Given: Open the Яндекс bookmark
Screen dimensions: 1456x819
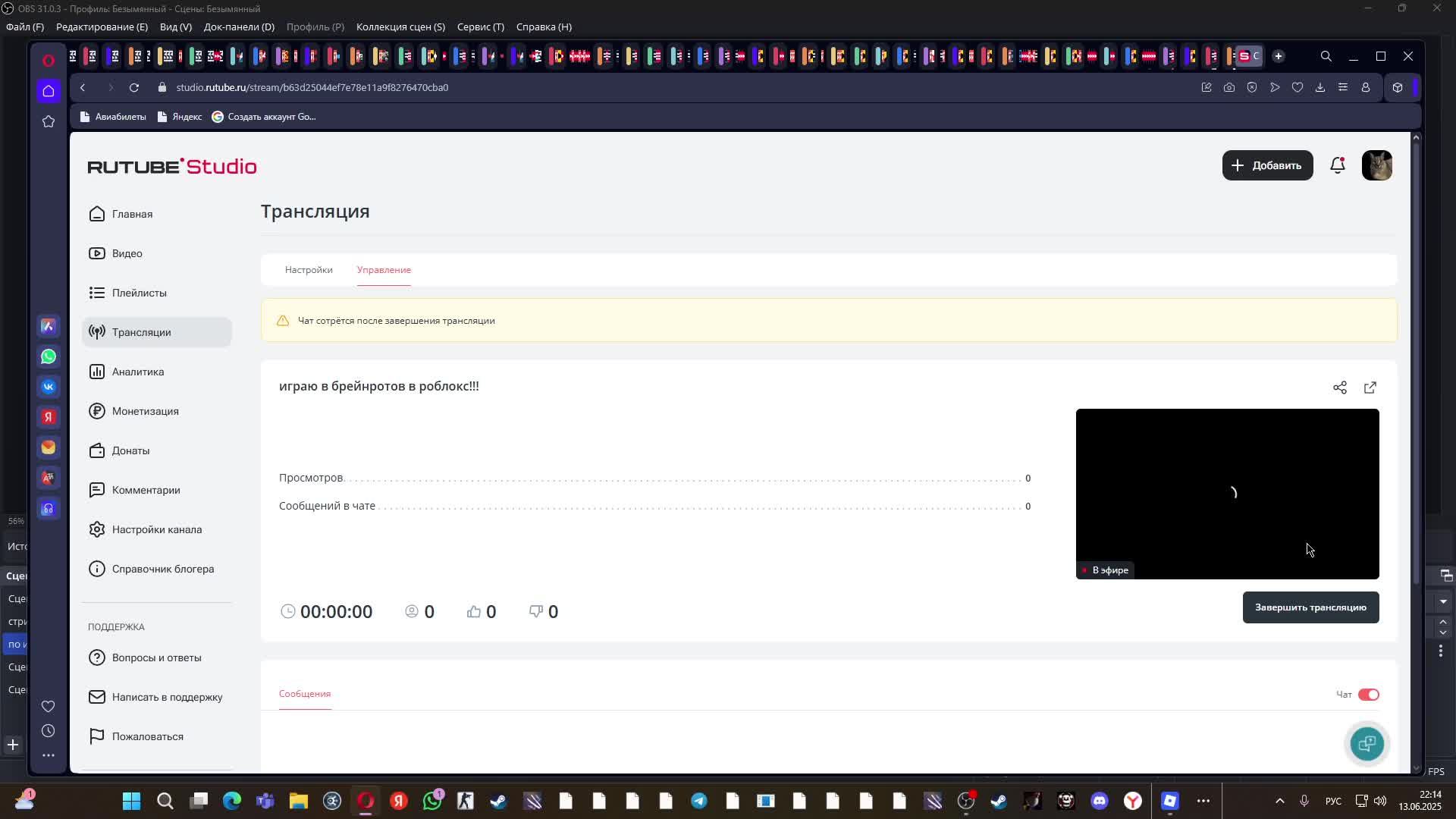Looking at the screenshot, I should tap(179, 117).
